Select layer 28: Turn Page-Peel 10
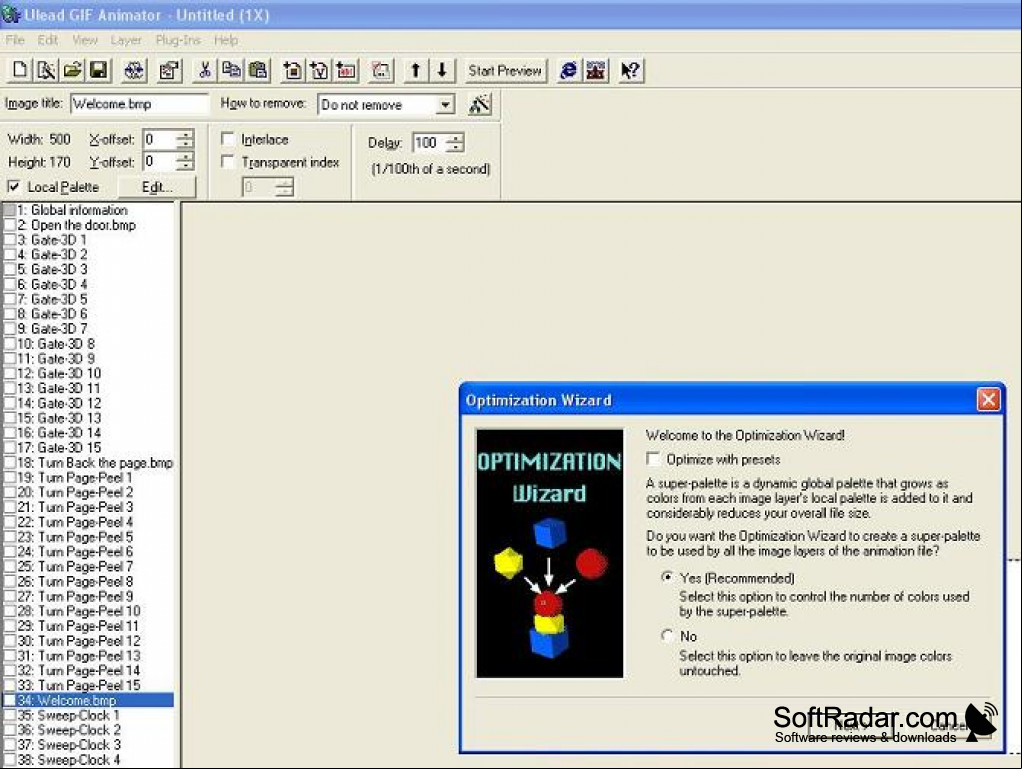The height and width of the screenshot is (769, 1022). tap(89, 611)
